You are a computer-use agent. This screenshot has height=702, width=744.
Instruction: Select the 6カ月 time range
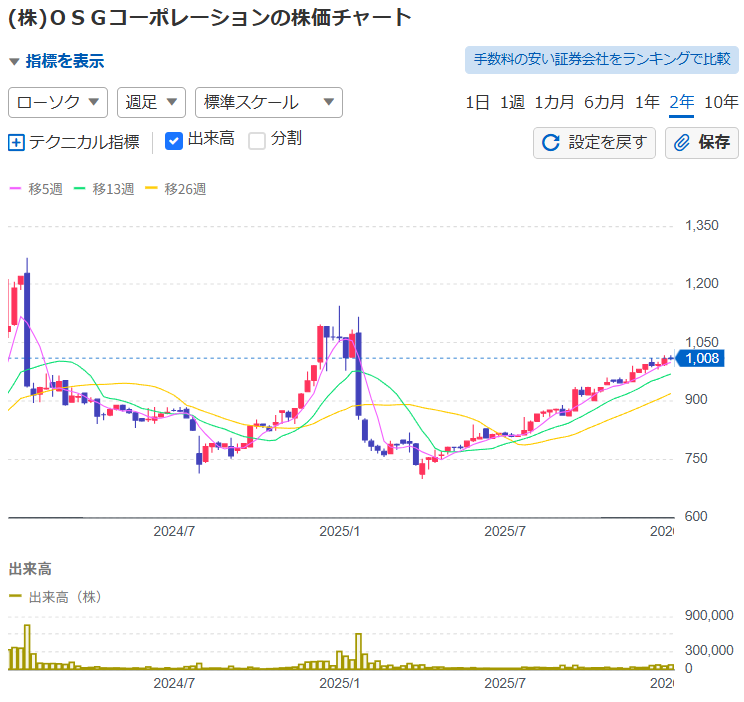point(604,102)
